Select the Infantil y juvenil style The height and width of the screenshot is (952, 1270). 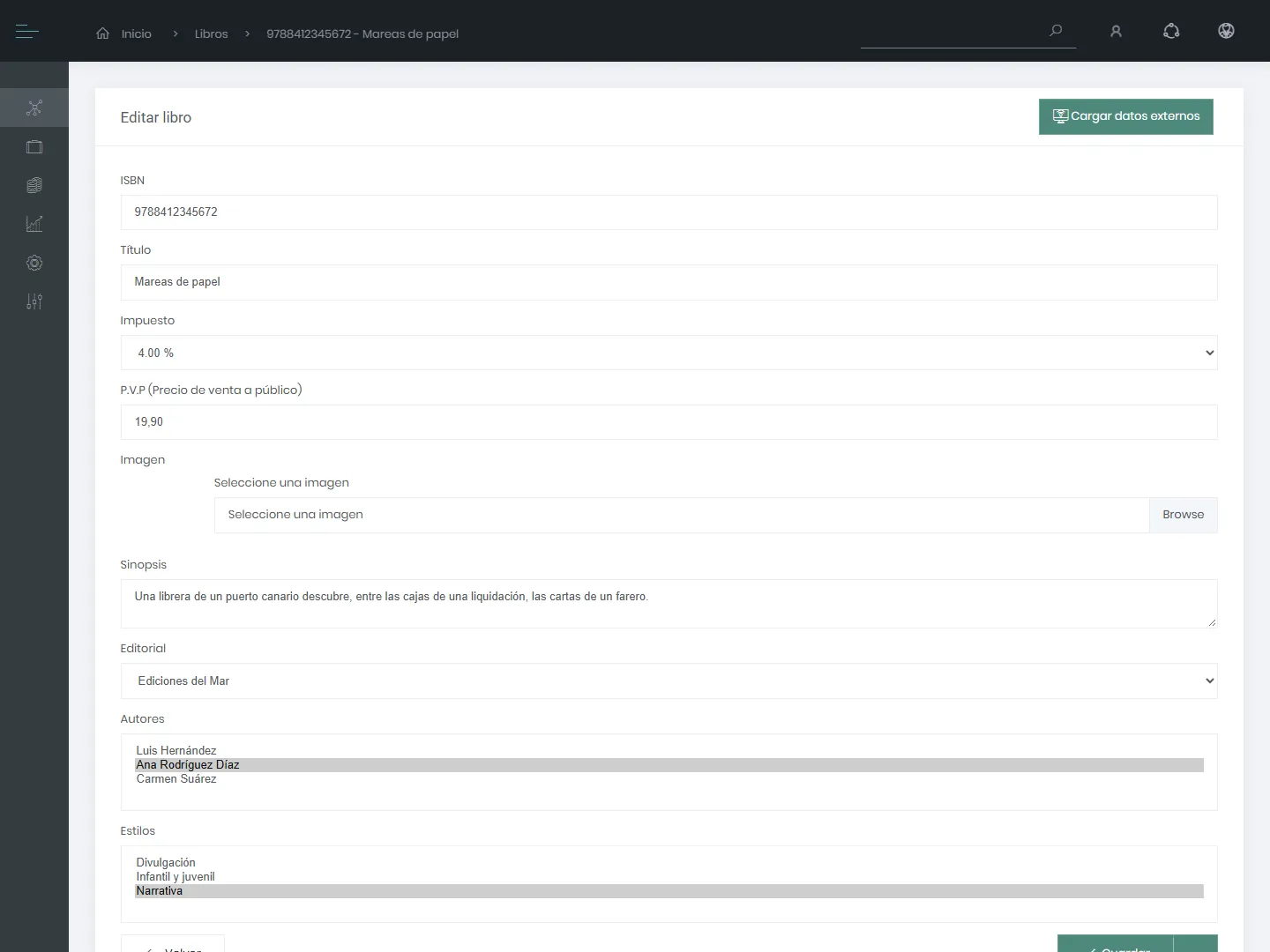click(x=669, y=877)
